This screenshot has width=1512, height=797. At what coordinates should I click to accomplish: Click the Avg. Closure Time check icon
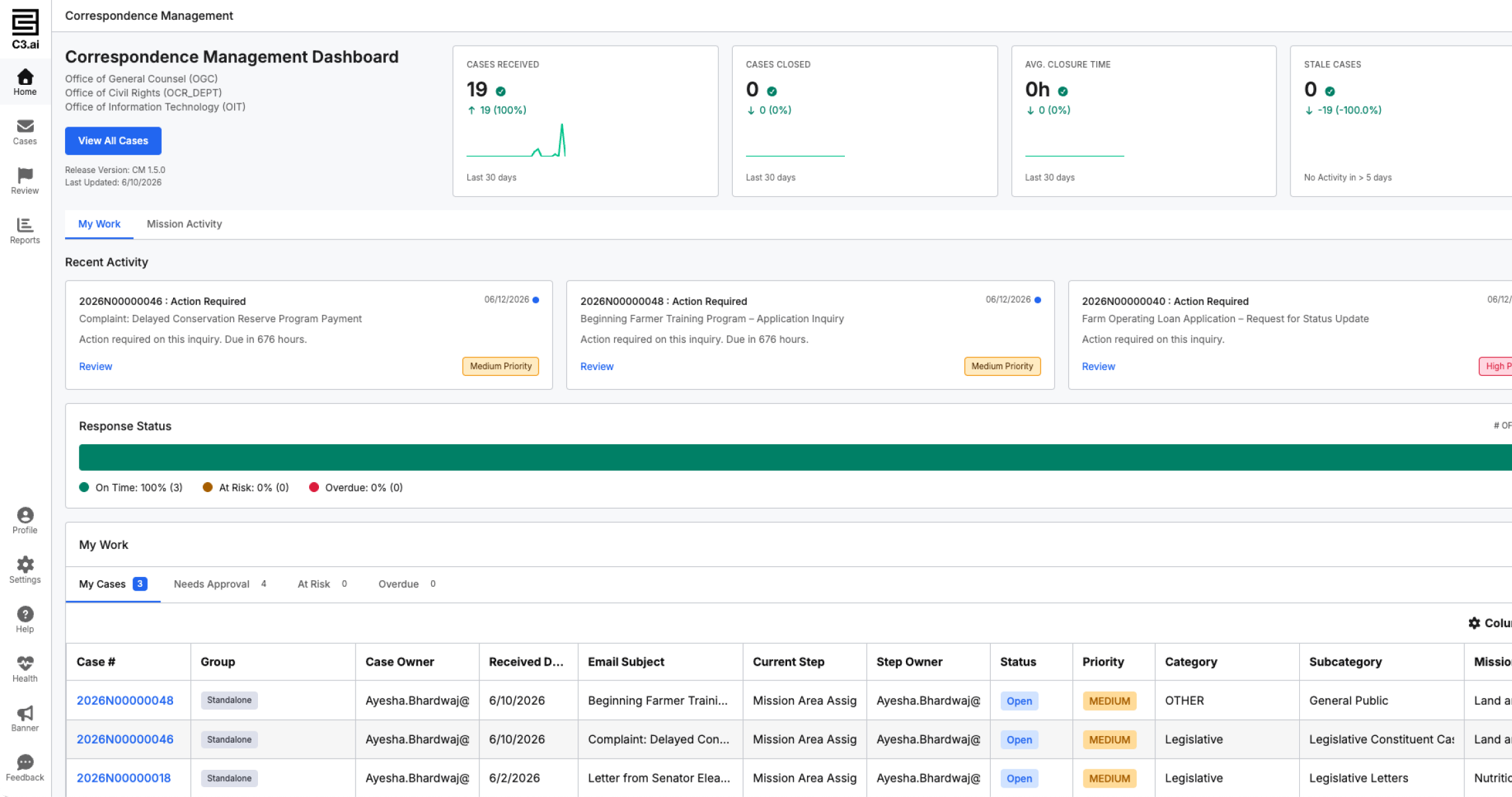(1063, 92)
